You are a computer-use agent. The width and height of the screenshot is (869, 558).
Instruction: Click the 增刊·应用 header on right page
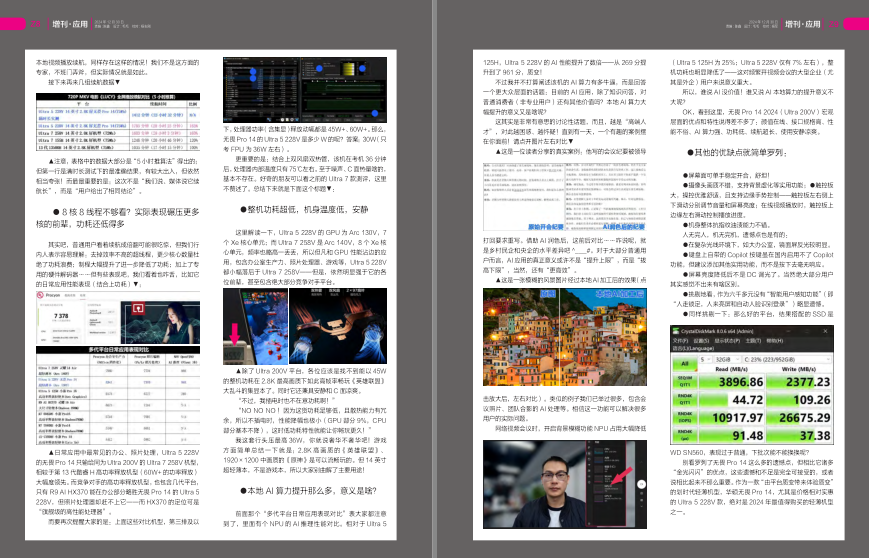coord(802,24)
